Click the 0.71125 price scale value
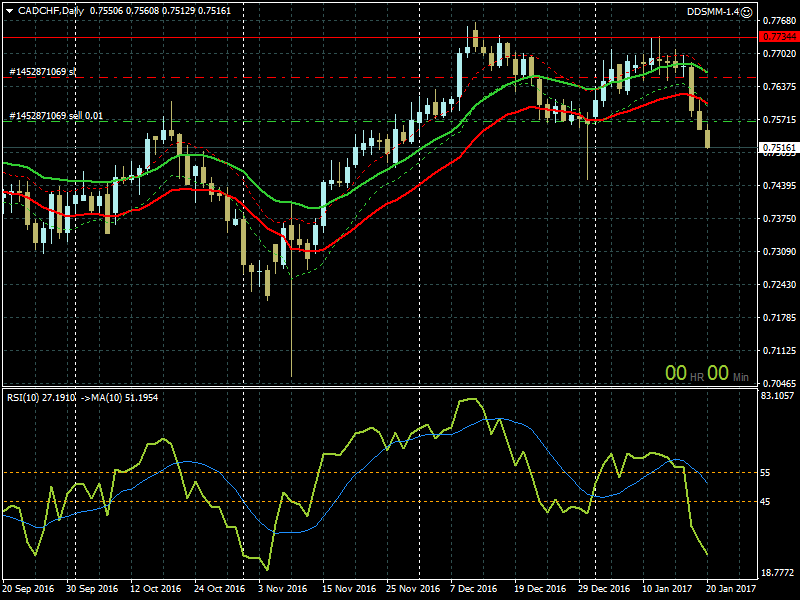 pos(779,351)
